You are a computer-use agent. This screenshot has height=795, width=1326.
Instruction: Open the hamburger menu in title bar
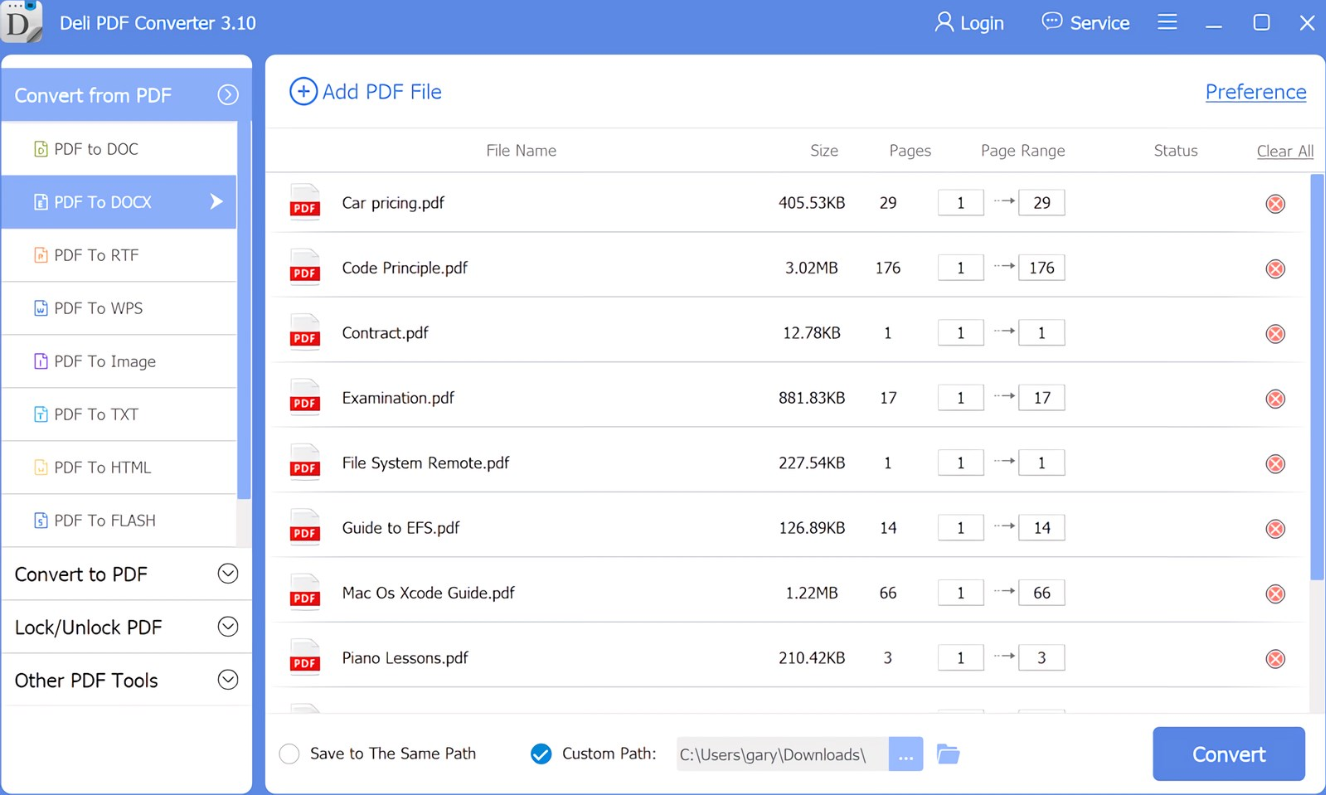click(1167, 22)
